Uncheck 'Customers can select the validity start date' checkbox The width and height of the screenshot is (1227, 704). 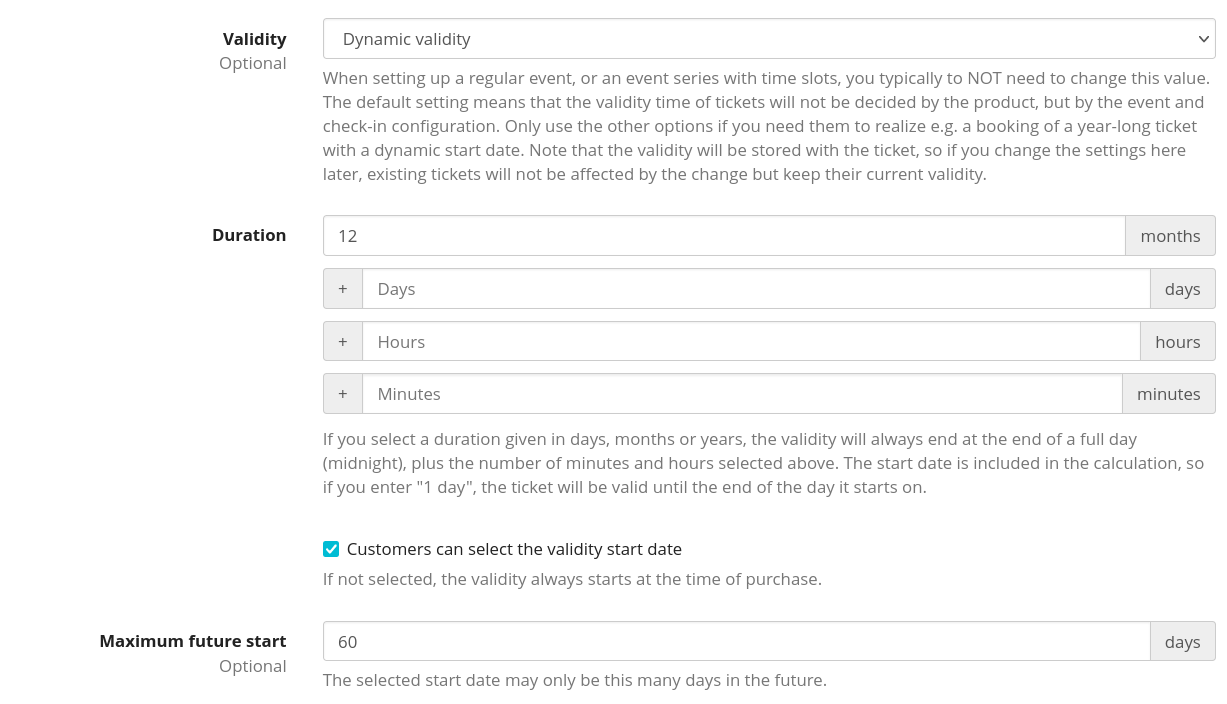pos(331,549)
